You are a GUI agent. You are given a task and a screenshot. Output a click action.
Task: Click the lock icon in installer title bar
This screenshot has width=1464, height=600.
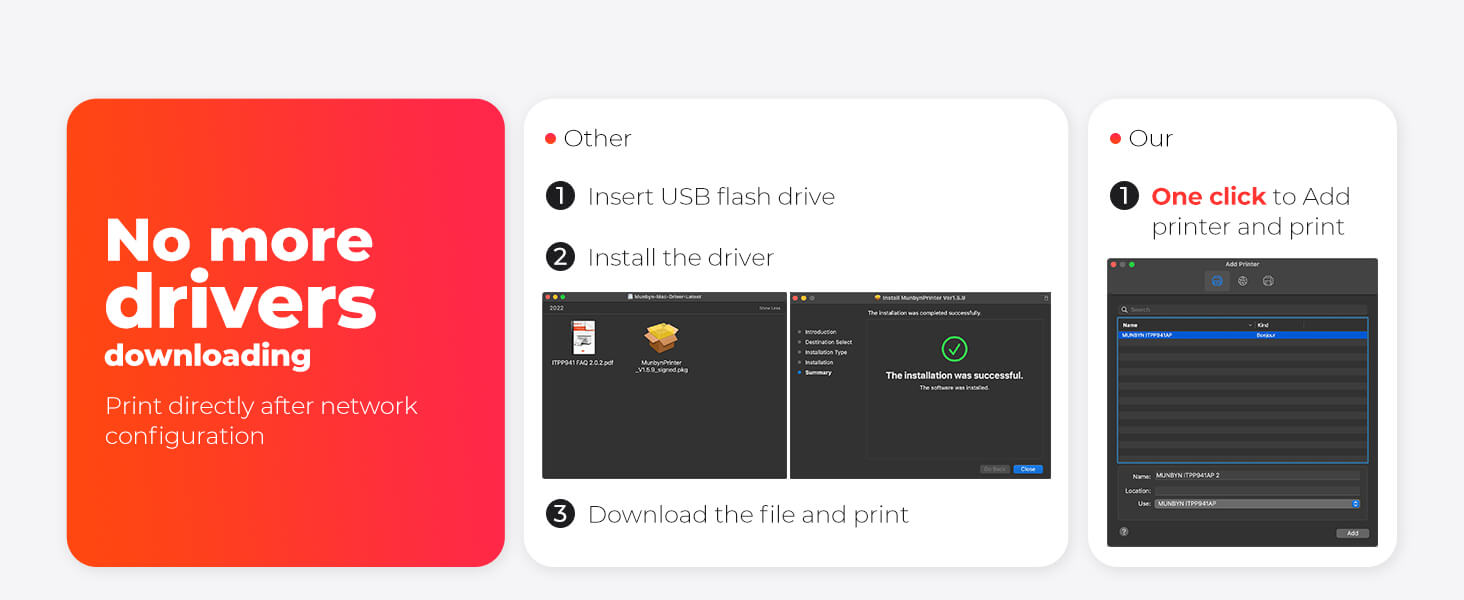point(1045,297)
